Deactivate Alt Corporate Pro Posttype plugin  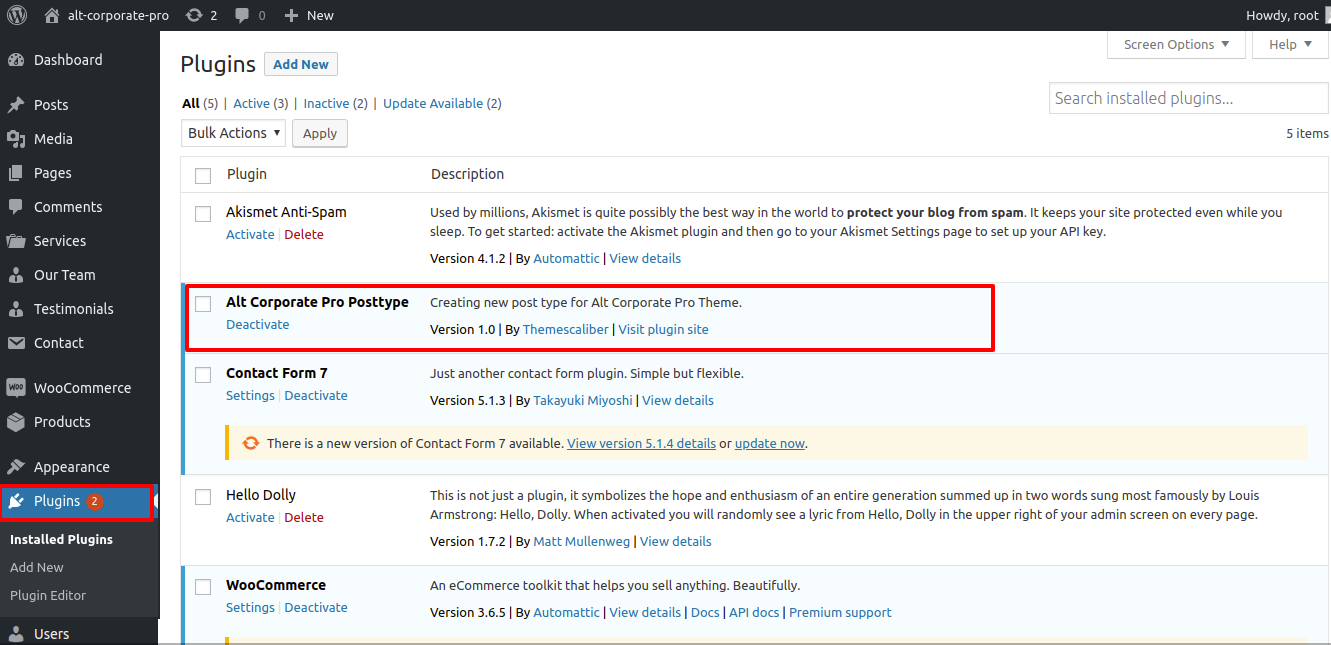pyautogui.click(x=258, y=324)
